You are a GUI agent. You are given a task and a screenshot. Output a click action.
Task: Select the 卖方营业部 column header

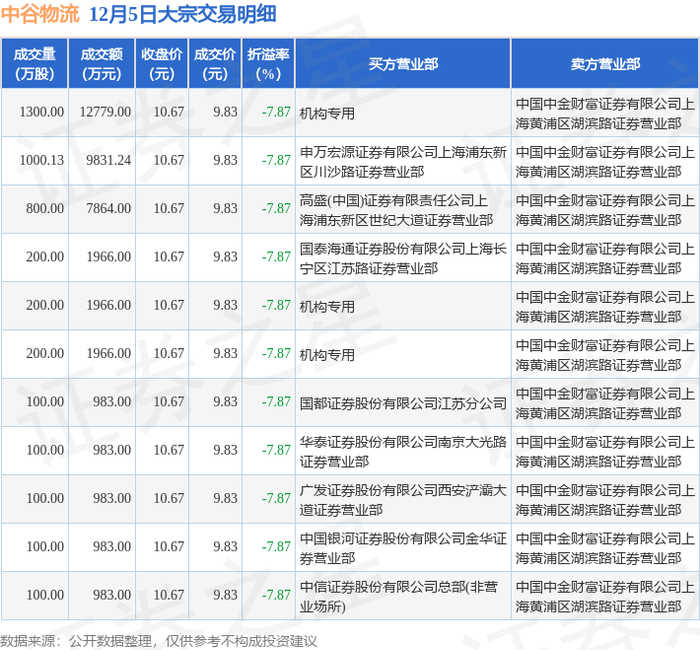tap(605, 64)
